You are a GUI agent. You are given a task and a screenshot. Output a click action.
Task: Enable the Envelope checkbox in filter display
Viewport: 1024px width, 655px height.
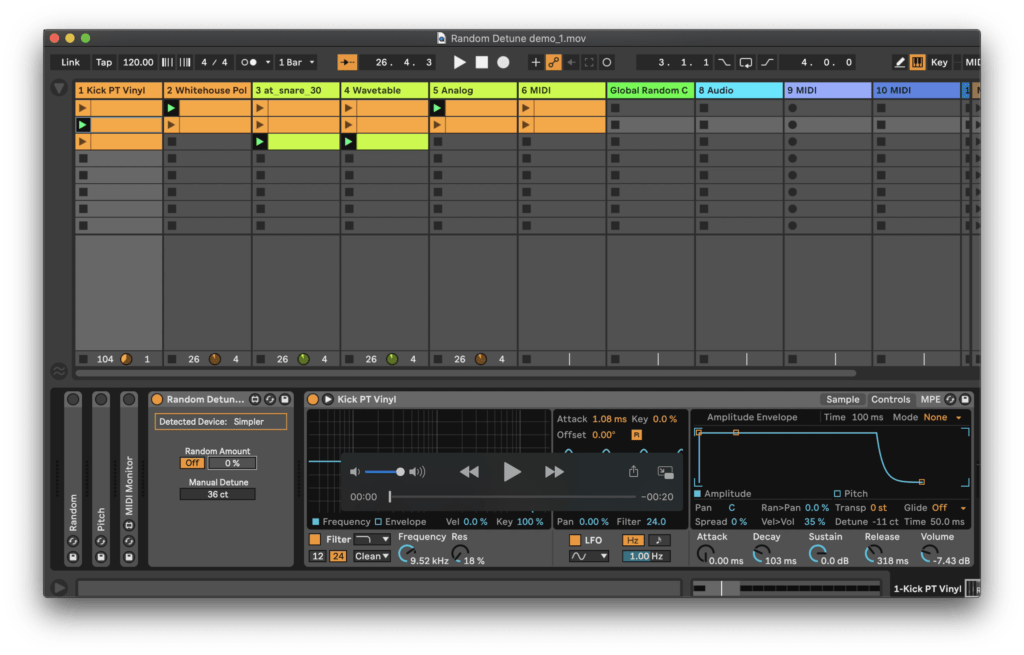pos(378,522)
